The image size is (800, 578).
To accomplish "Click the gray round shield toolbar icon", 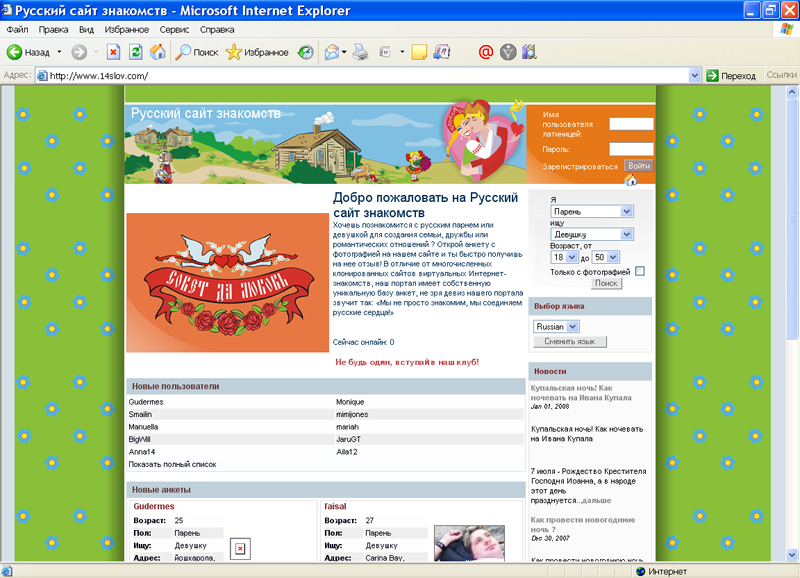I will pos(508,52).
